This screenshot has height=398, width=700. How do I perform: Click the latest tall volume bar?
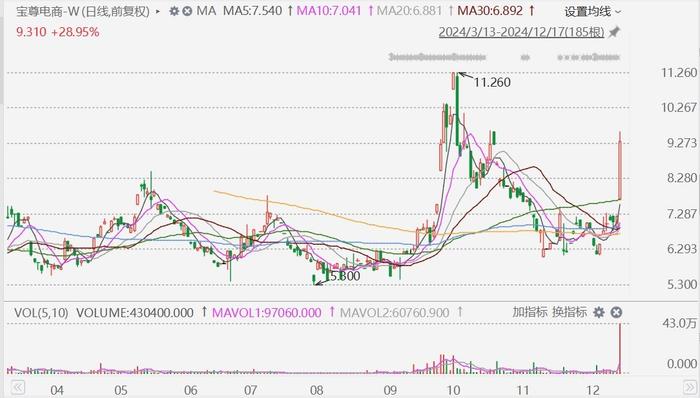click(x=620, y=348)
